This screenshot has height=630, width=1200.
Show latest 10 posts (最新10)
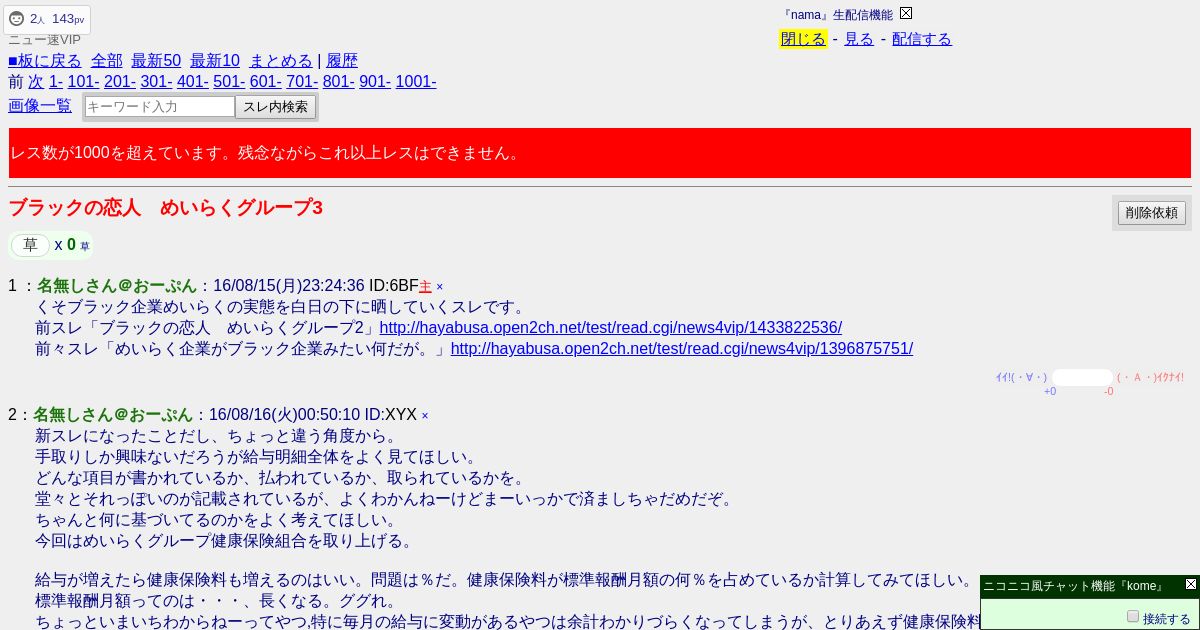point(215,60)
